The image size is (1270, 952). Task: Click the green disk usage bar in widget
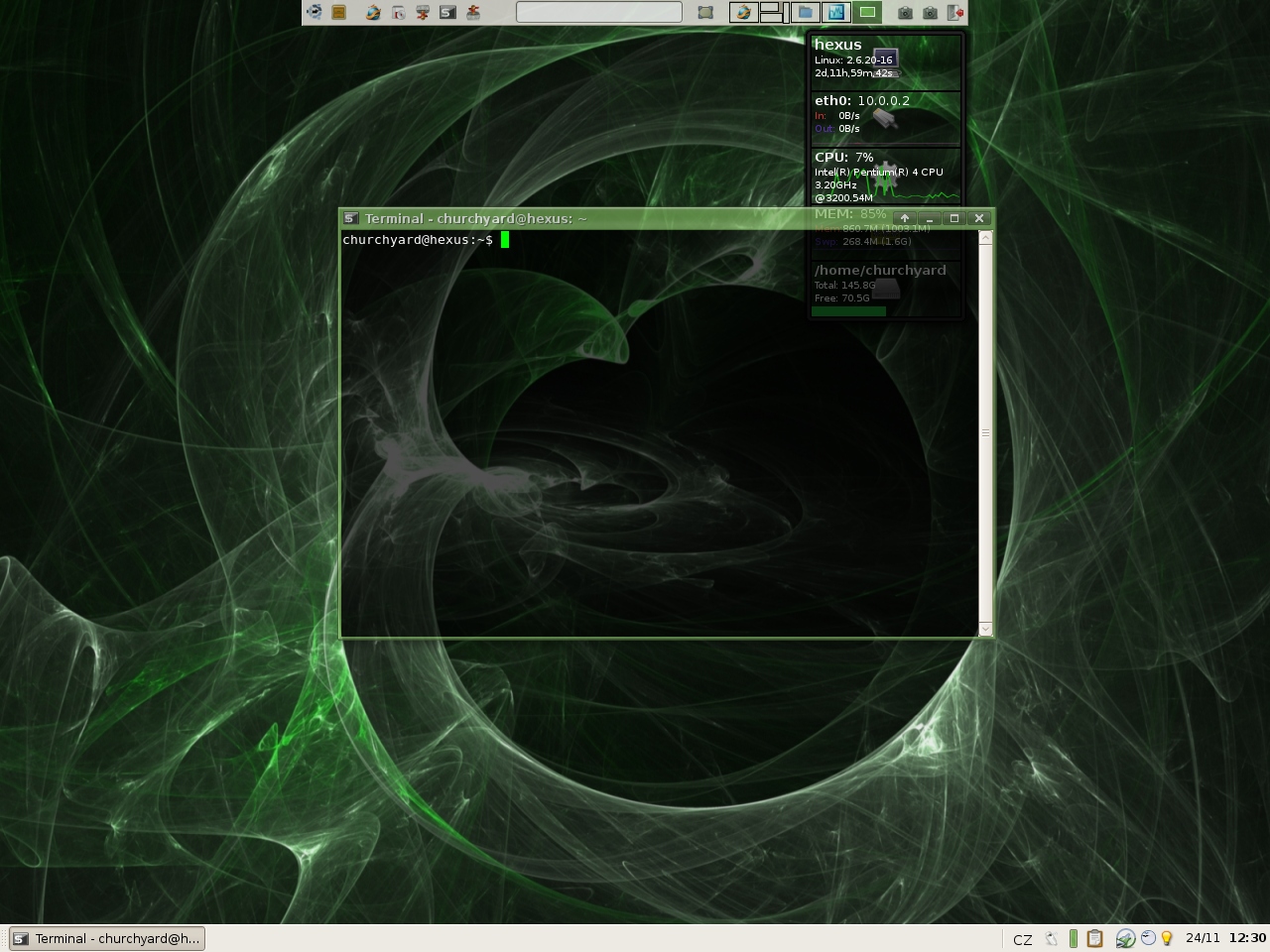[x=848, y=311]
